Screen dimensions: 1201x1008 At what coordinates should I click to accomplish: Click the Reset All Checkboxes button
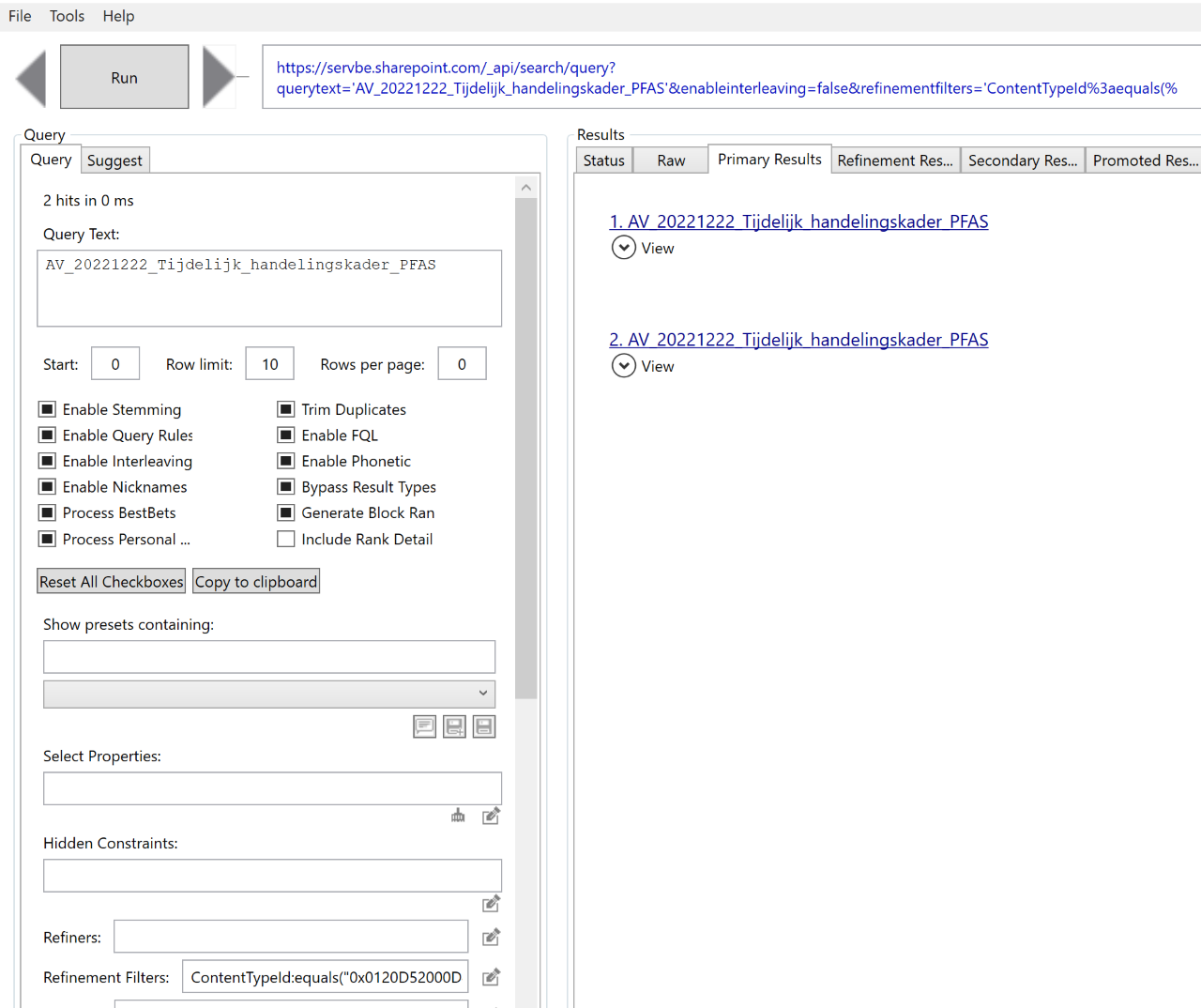click(x=112, y=582)
